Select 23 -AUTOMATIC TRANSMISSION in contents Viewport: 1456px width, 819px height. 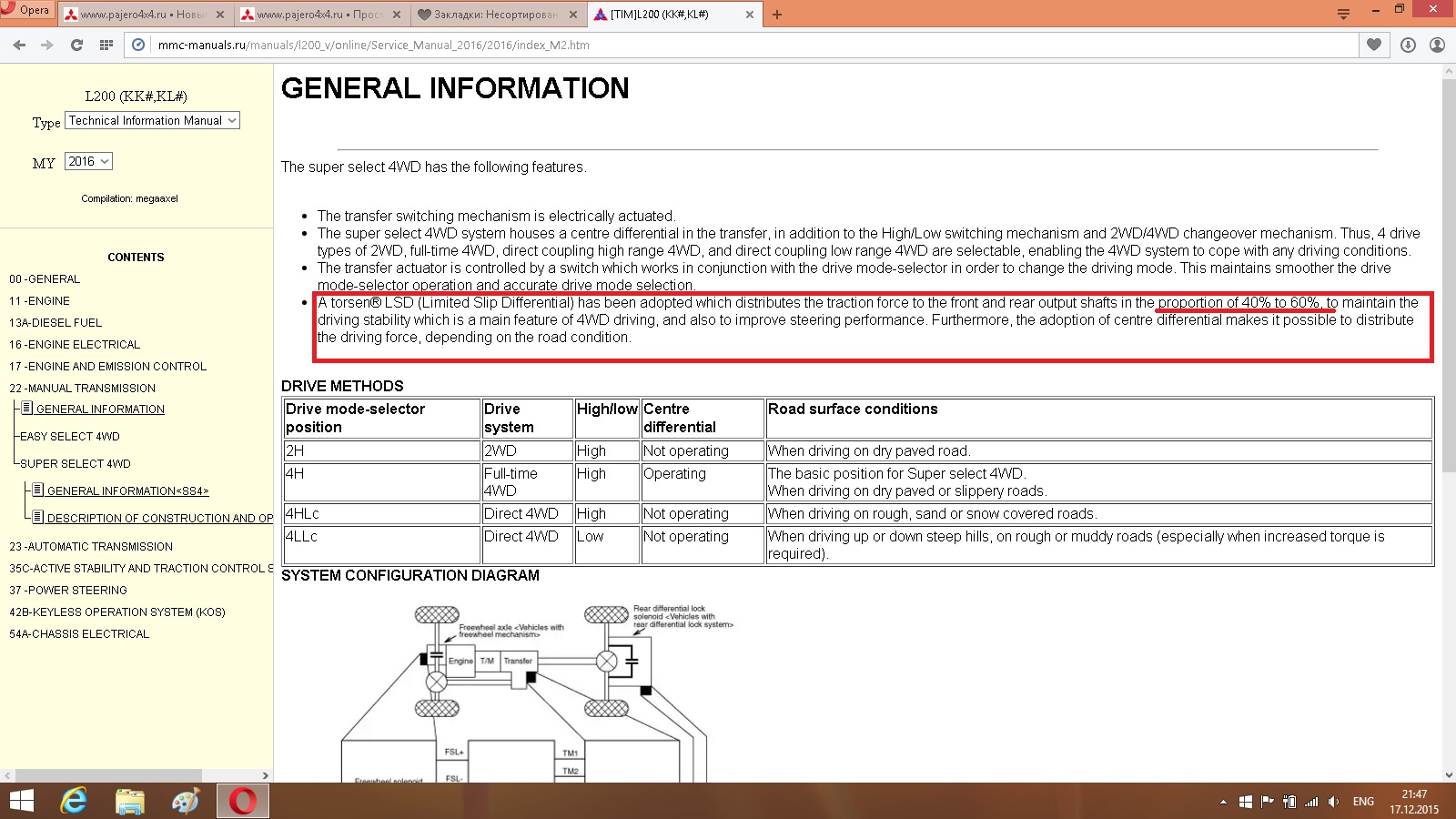tap(91, 546)
